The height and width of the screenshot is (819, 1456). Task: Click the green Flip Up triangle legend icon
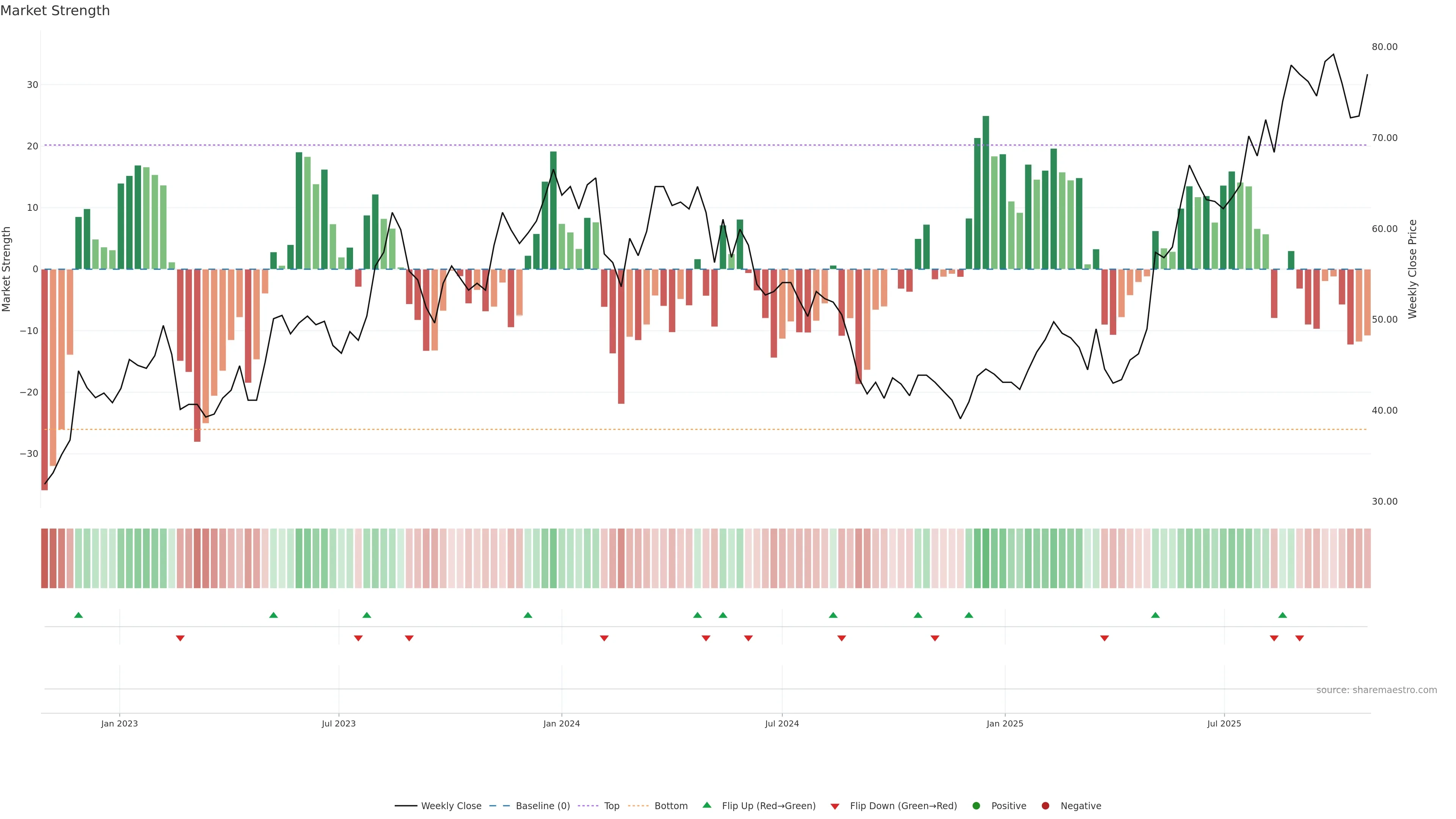click(x=706, y=805)
